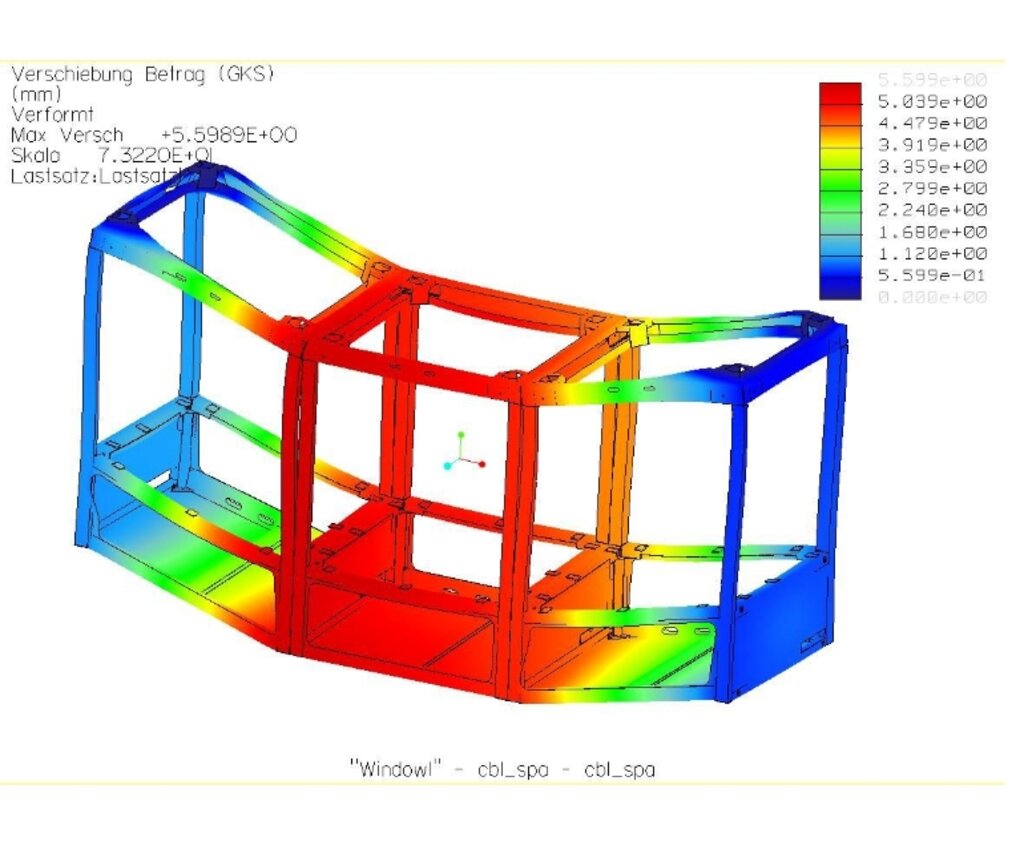Click the 0.000e+00 minimum legend value
The image size is (1024, 845).
point(932,297)
